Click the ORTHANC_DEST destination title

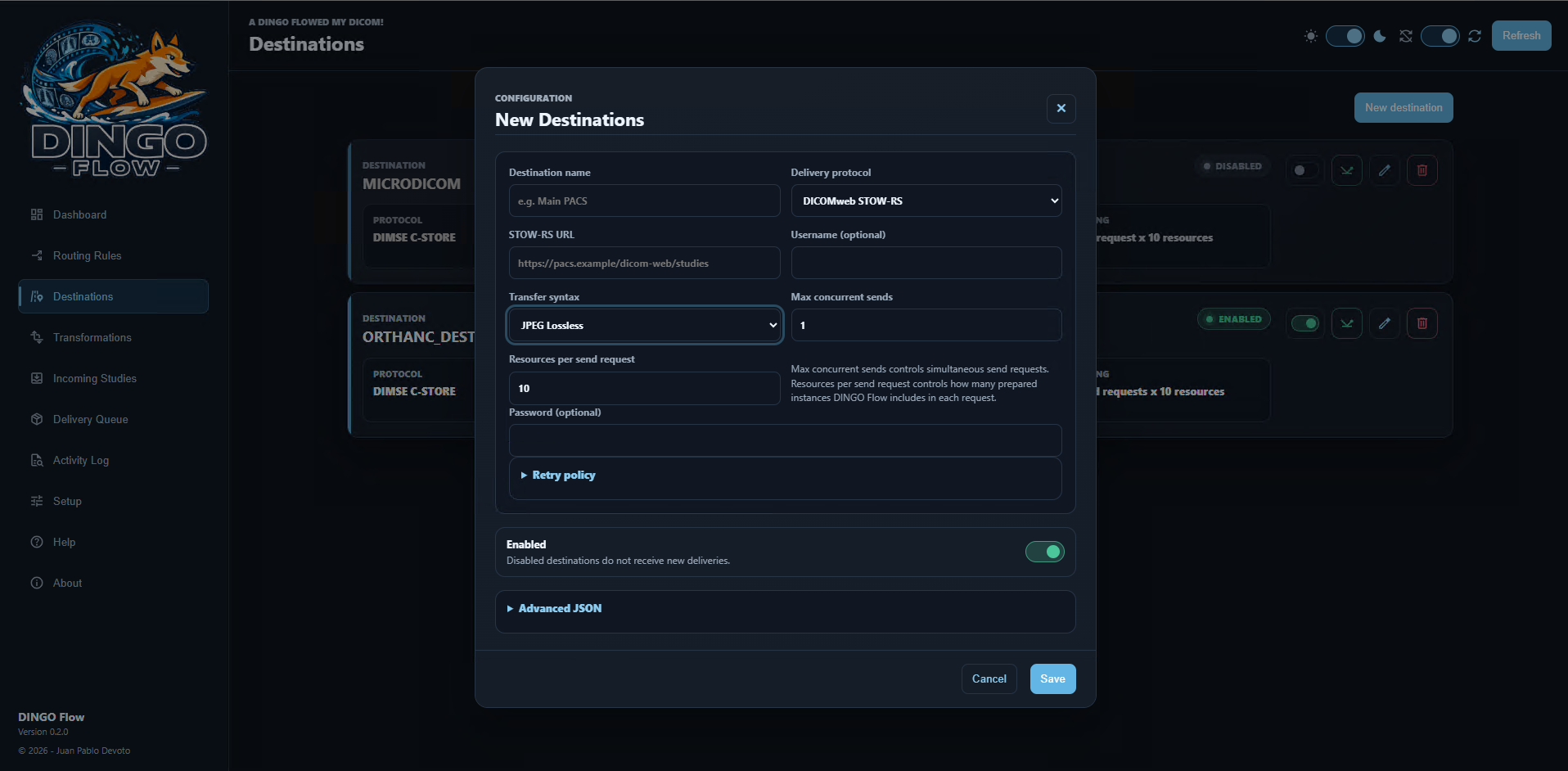pos(418,337)
